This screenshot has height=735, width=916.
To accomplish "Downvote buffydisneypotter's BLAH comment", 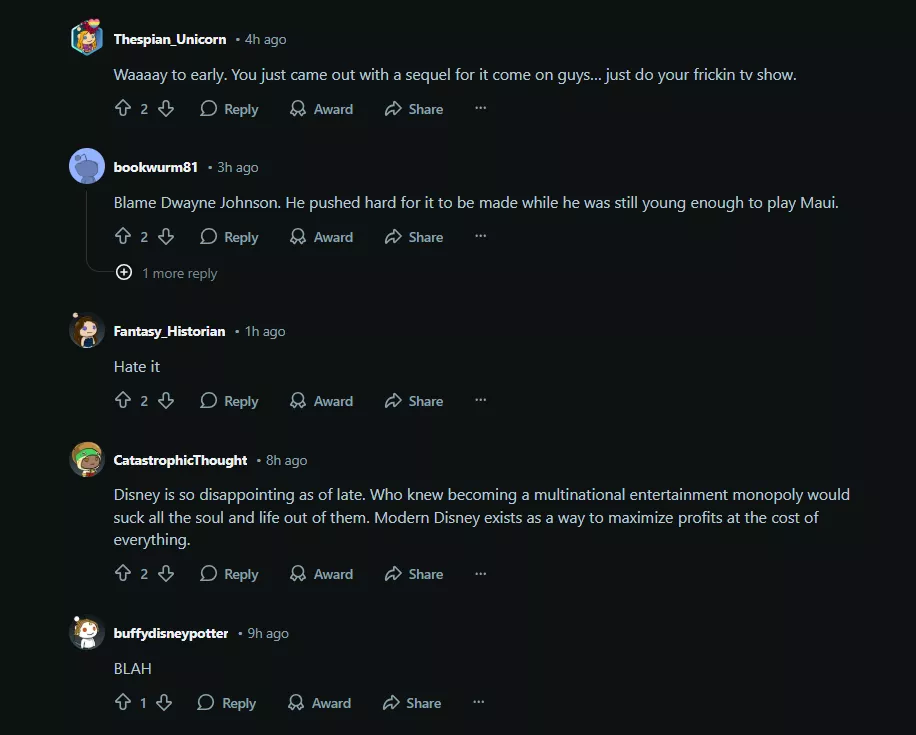I will 164,703.
